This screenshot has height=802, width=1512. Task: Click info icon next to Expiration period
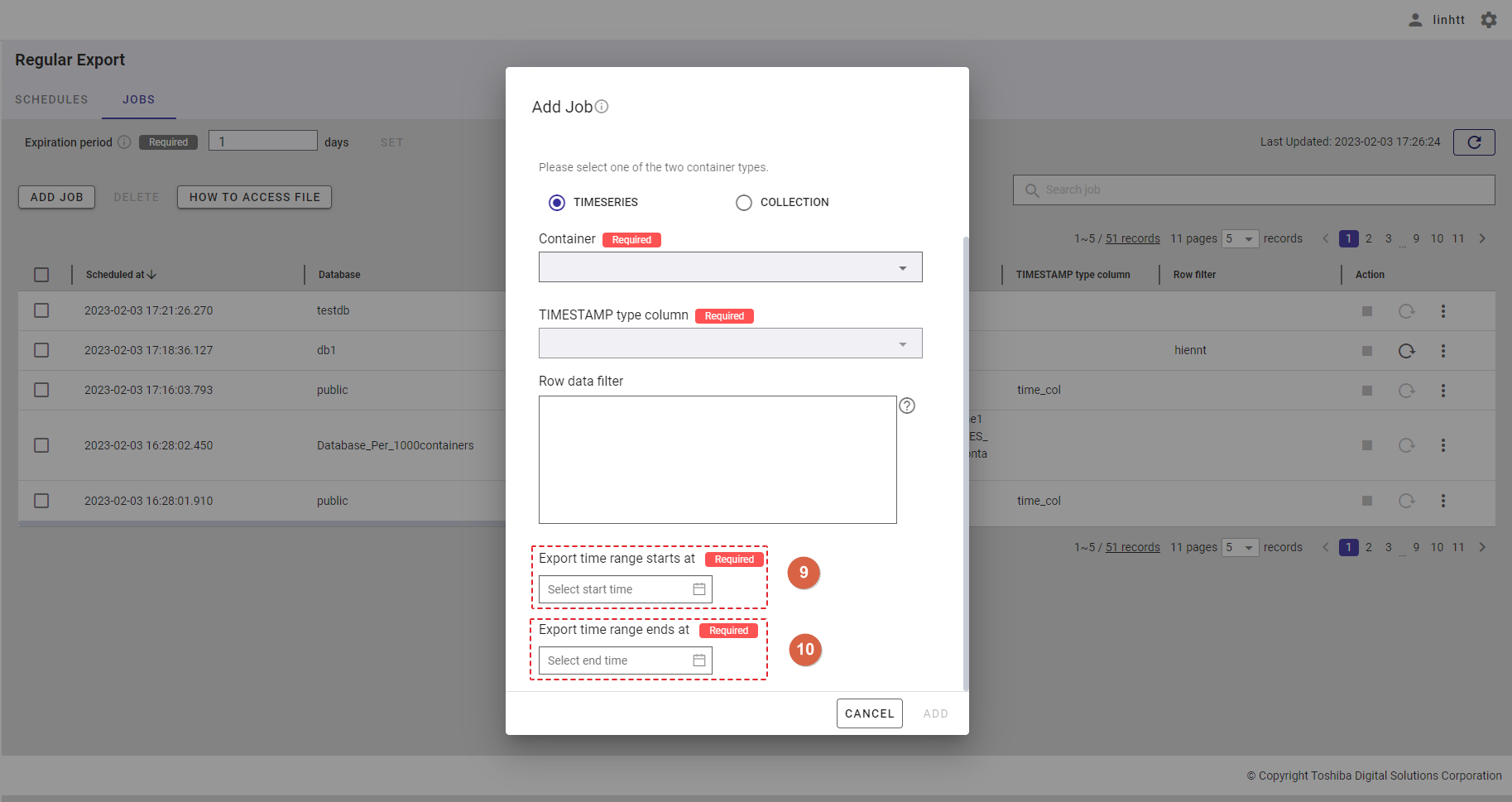coord(124,142)
